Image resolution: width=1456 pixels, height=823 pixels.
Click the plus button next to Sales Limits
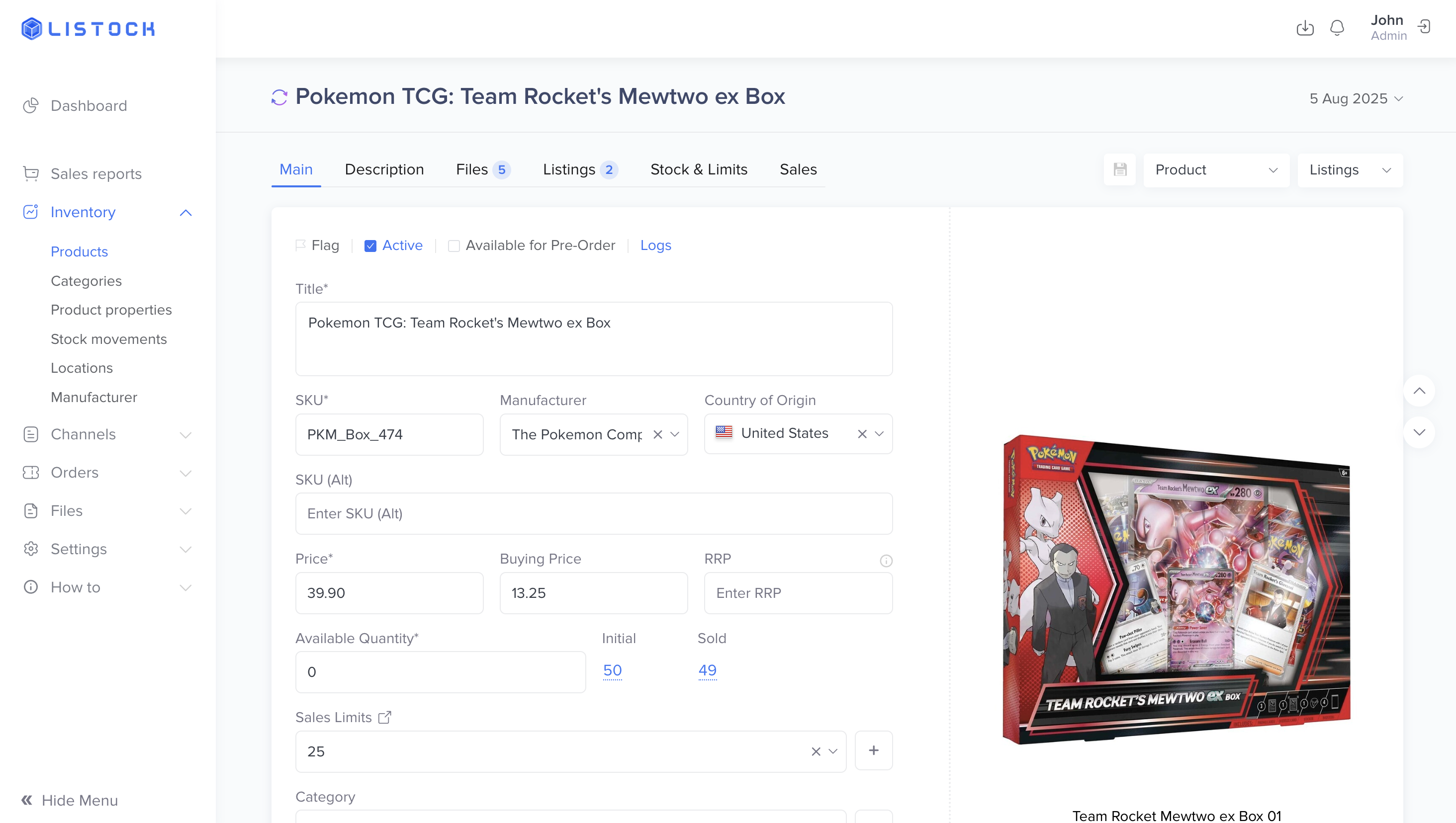click(x=873, y=750)
